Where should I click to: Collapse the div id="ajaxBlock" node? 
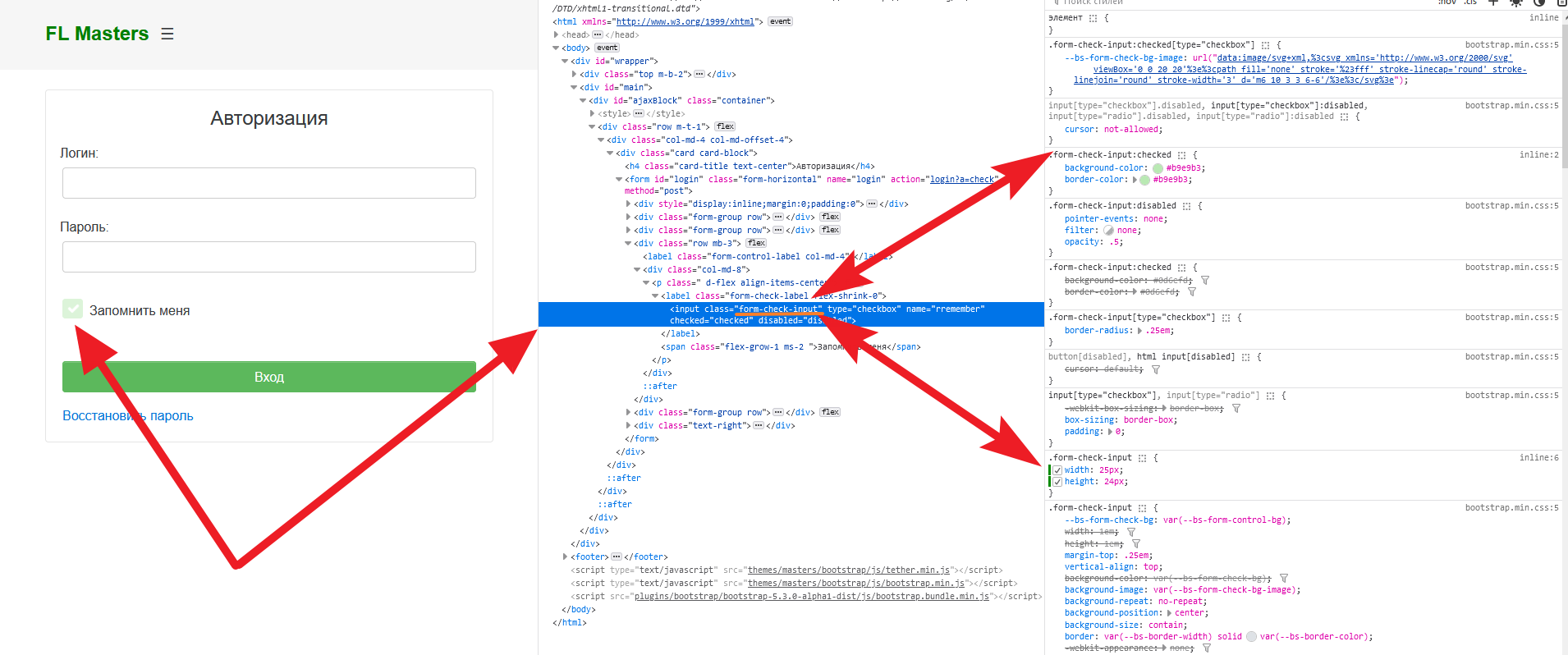click(x=583, y=100)
